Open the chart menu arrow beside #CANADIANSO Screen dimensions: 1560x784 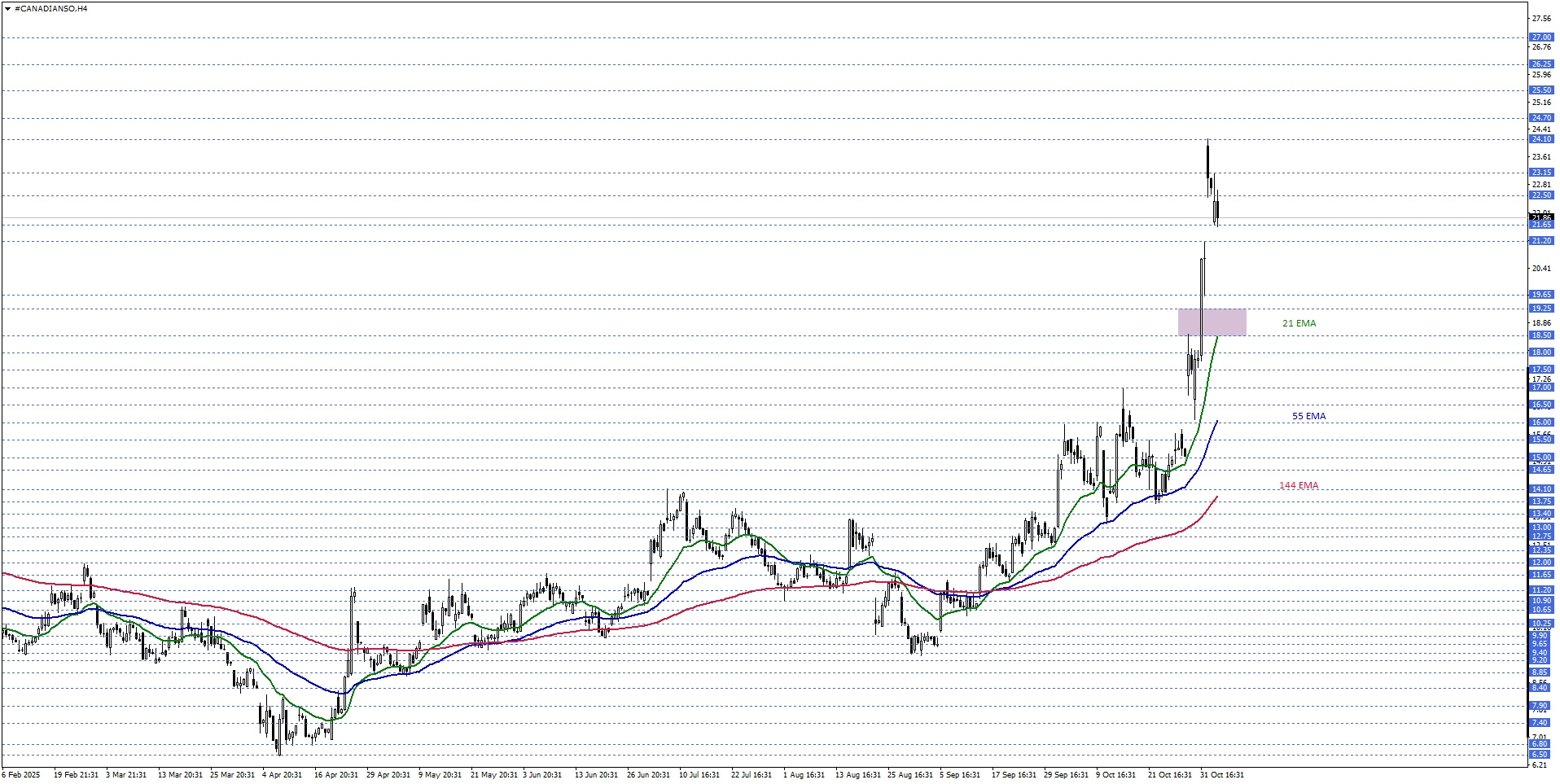click(x=7, y=9)
